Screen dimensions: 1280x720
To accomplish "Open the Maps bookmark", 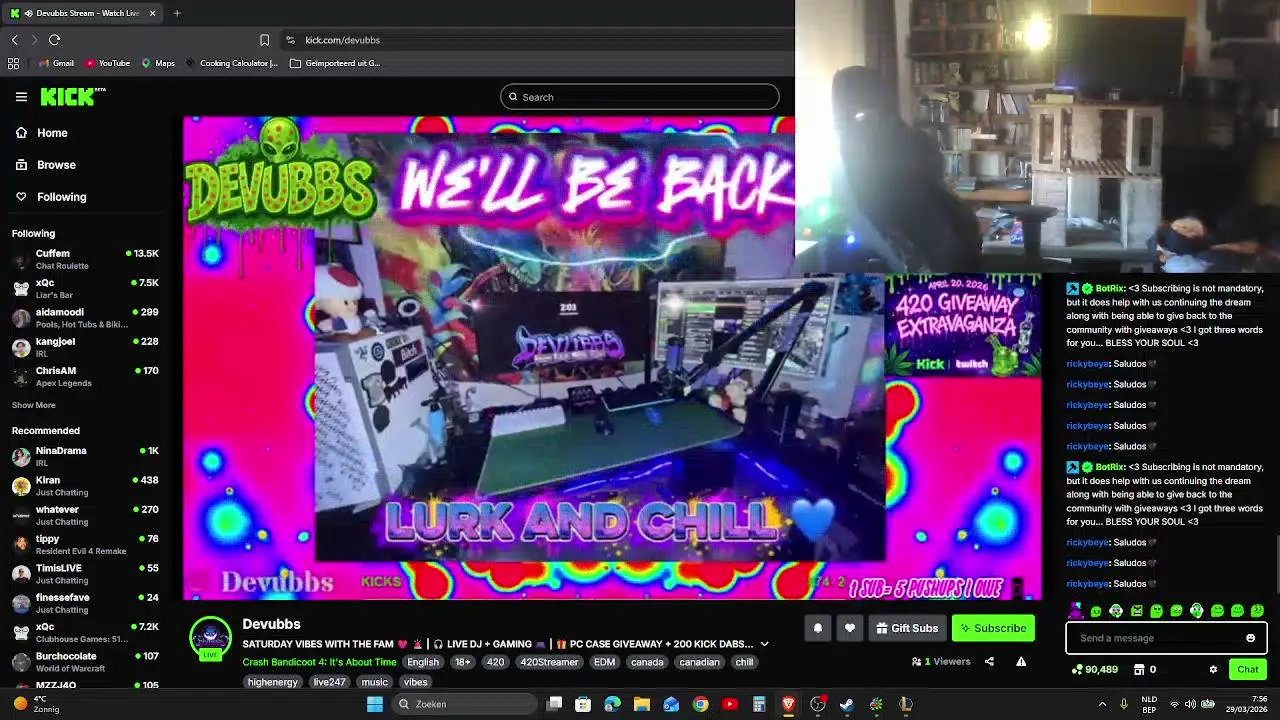I will [158, 63].
